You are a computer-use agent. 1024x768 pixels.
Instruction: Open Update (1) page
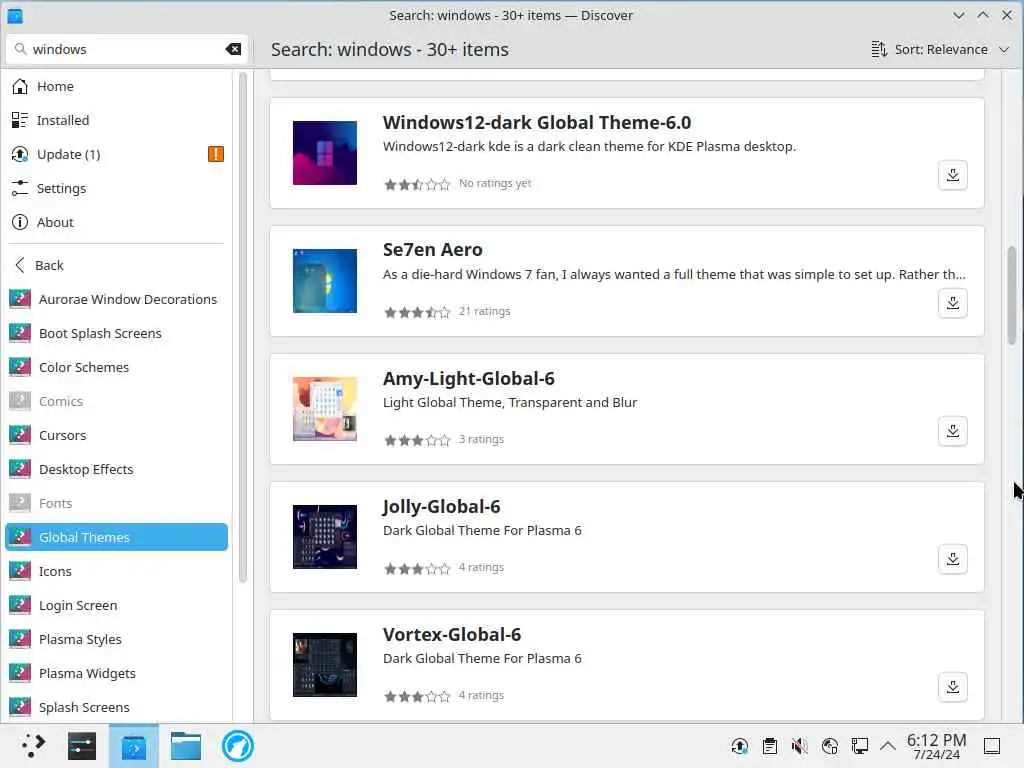point(116,154)
